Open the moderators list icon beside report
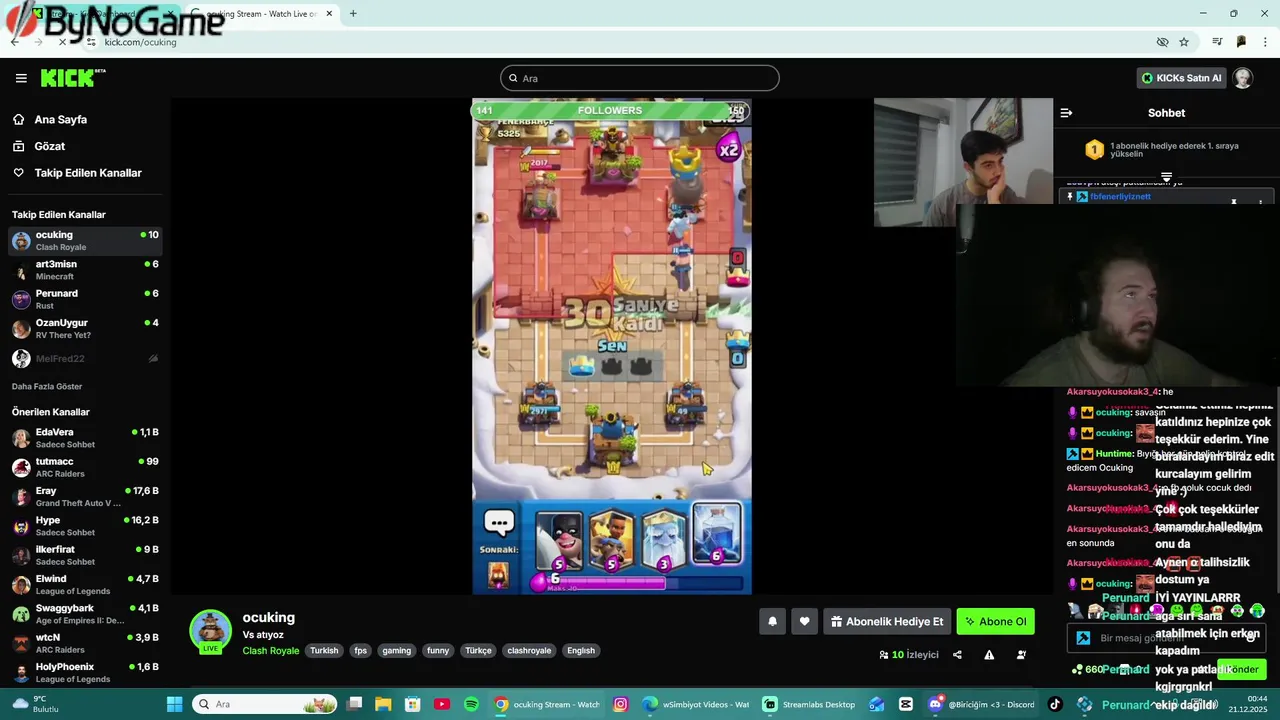Screen dimensions: 1280x720 (1021, 655)
